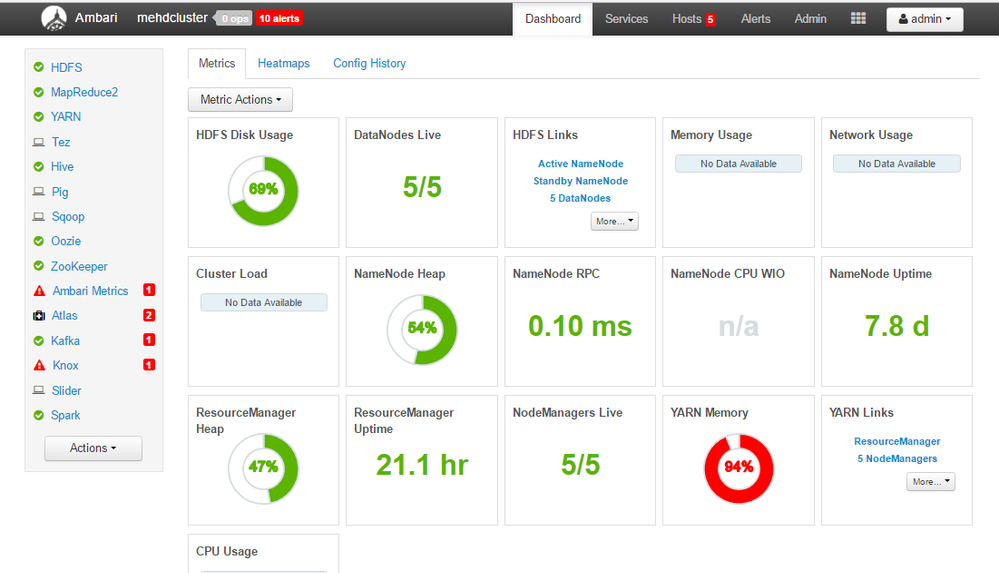Viewport: 999px width, 573px height.
Task: Click the green status icon beside HDFS
Action: pyautogui.click(x=39, y=67)
